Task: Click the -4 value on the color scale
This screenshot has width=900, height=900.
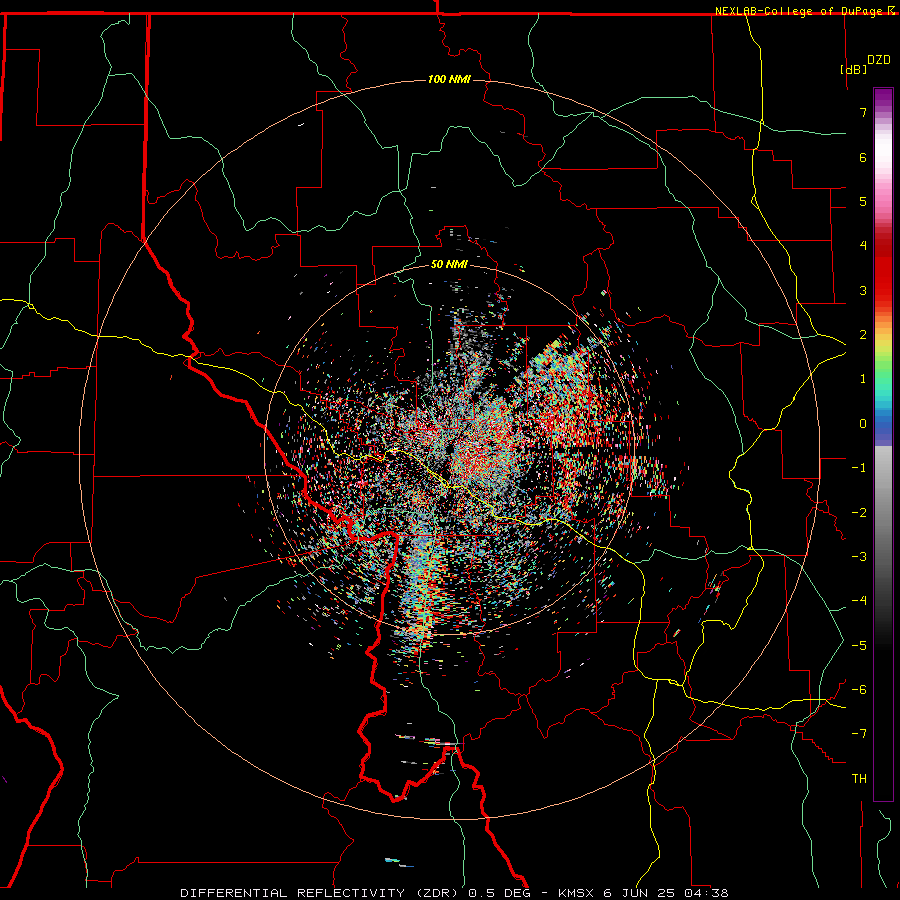Action: pyautogui.click(x=859, y=601)
